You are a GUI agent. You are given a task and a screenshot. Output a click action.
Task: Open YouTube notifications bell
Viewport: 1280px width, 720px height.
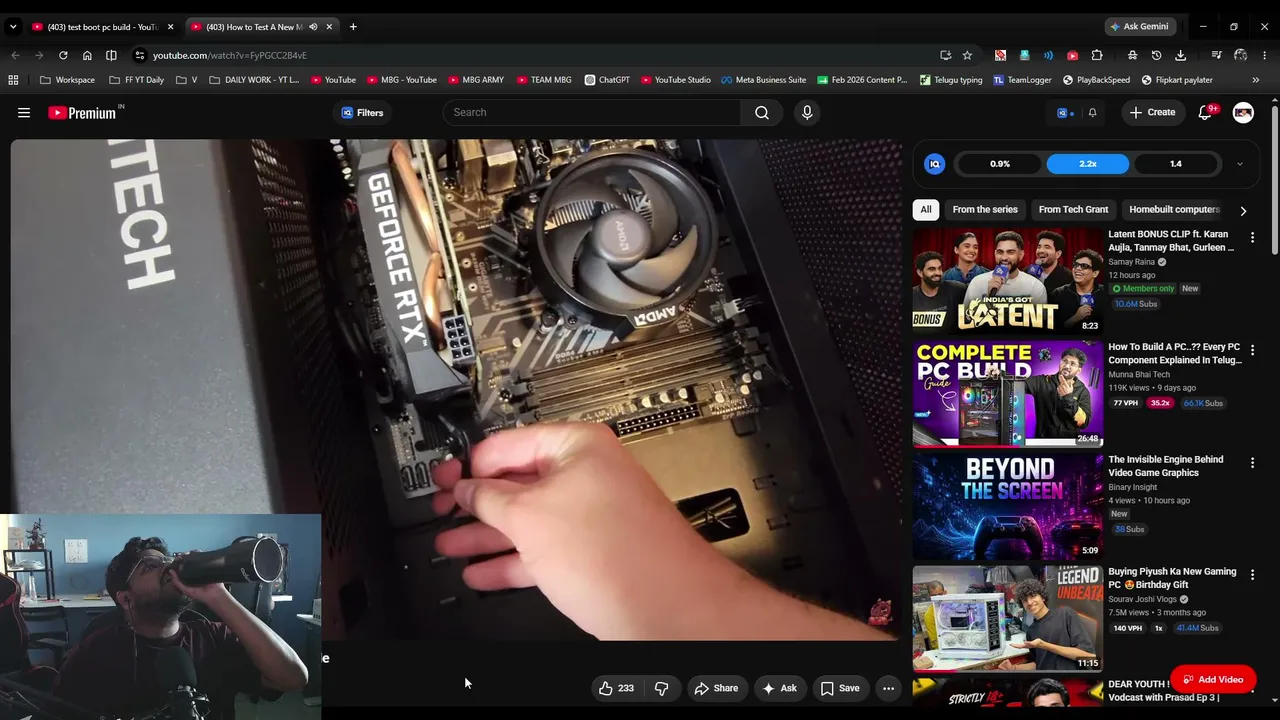click(x=1205, y=113)
